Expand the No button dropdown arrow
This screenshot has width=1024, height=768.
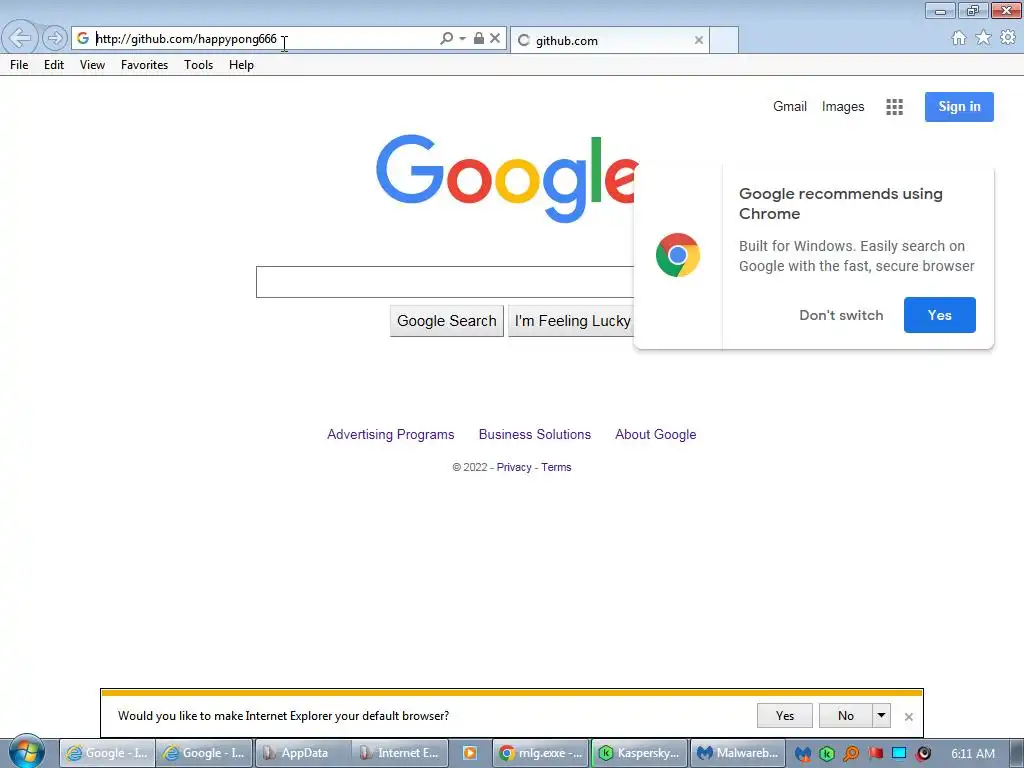click(x=881, y=715)
